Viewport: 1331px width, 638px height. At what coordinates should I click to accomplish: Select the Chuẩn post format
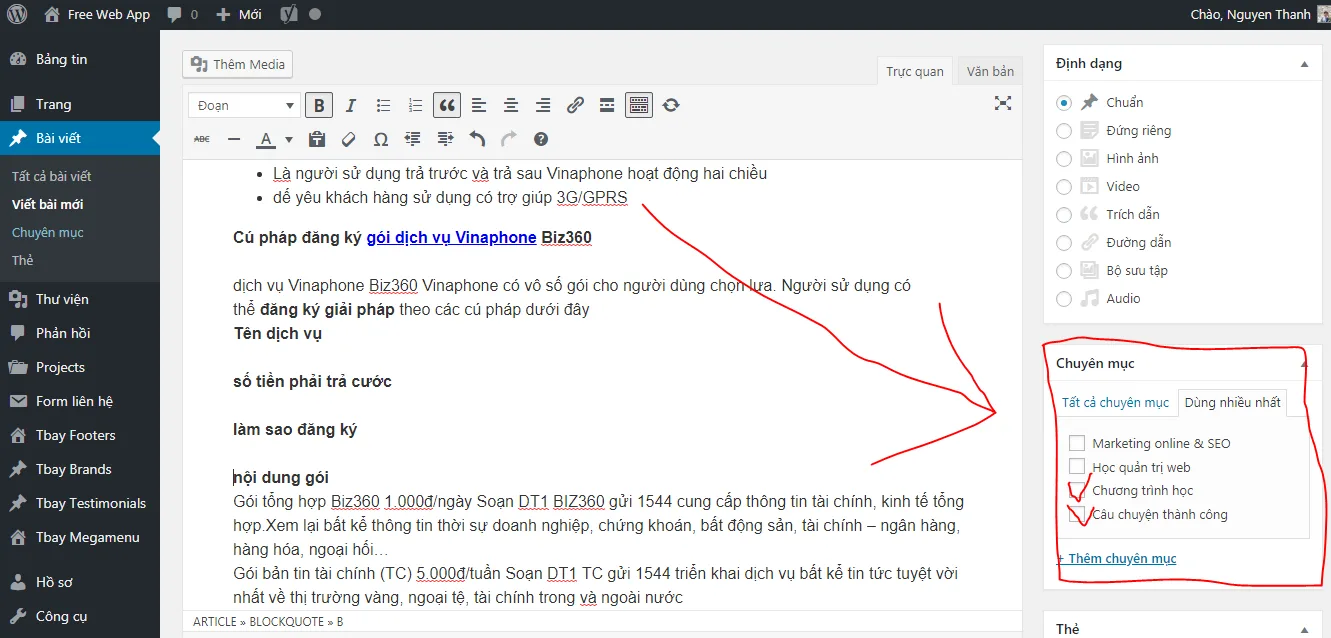[1064, 103]
